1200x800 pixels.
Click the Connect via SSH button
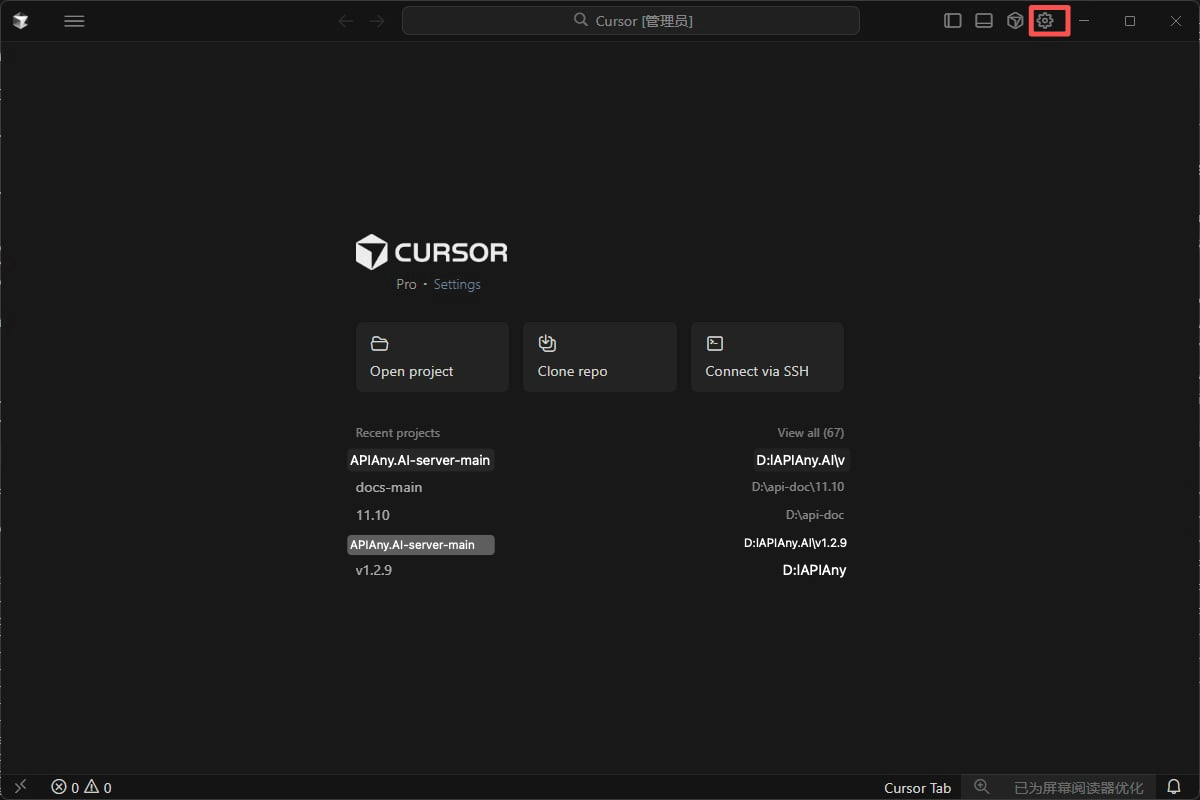(767, 357)
